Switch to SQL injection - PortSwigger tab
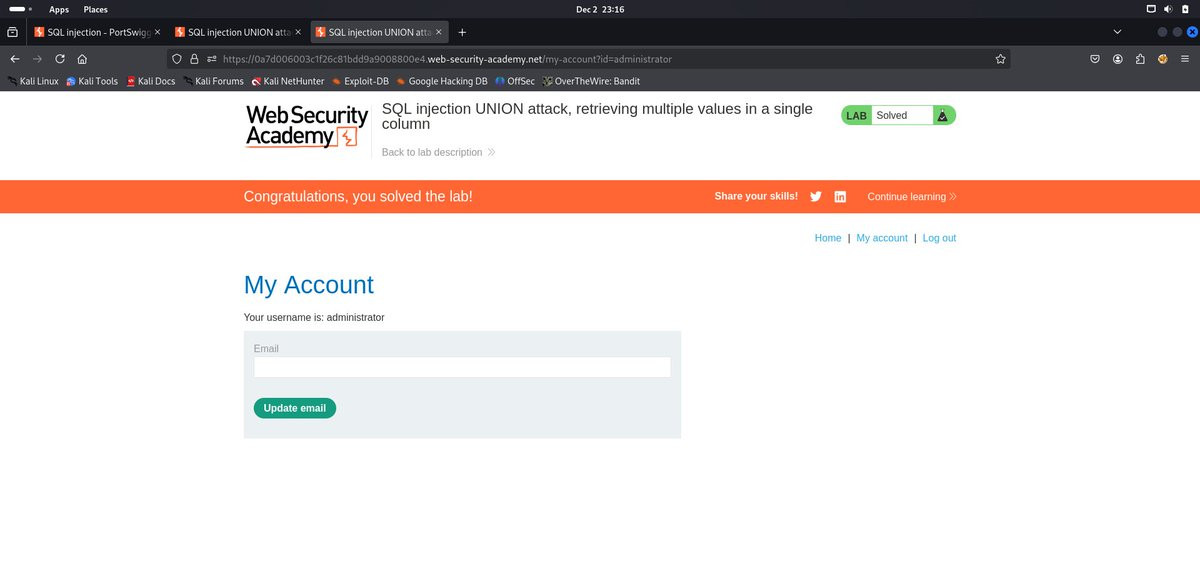Image resolution: width=1200 pixels, height=588 pixels. tap(97, 32)
